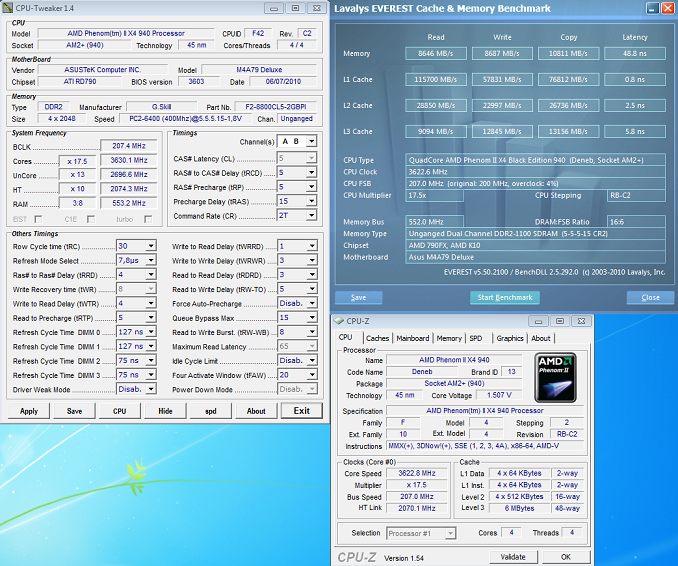Click the Save button in CPU-Tweaker
Screen dimensions: 678x566
pyautogui.click(x=74, y=411)
